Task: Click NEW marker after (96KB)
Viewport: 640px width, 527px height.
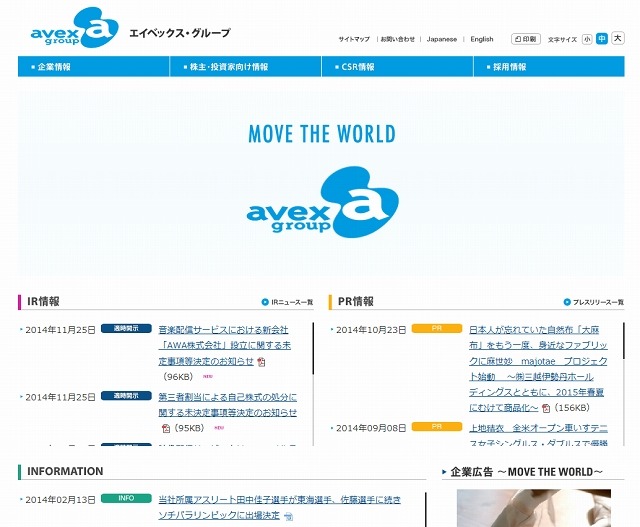Action: click(208, 376)
